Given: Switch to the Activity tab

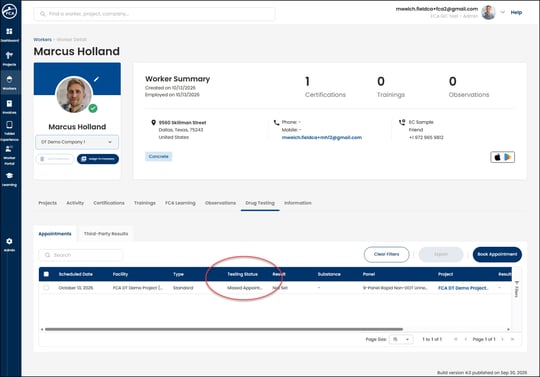Looking at the screenshot, I should [75, 203].
